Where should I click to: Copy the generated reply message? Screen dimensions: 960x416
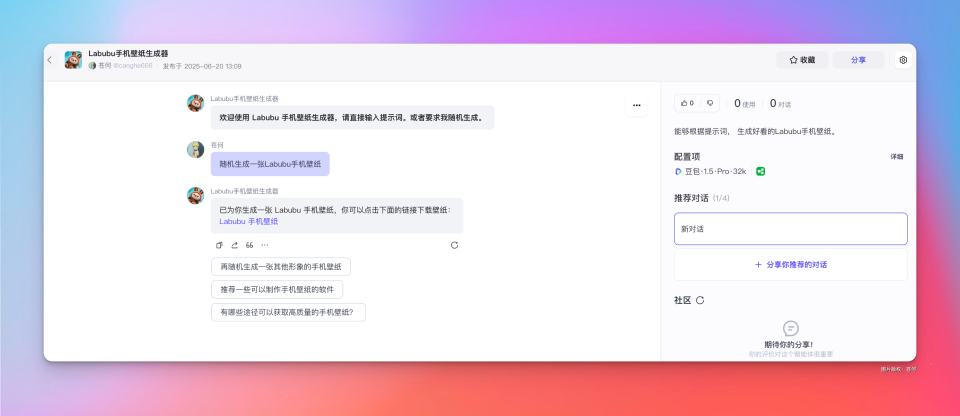pyautogui.click(x=219, y=245)
